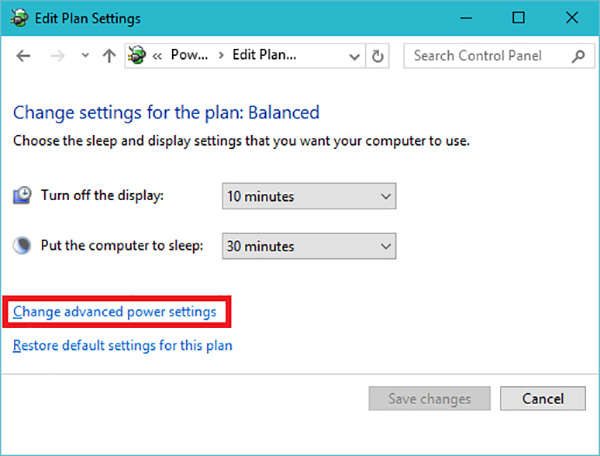Open the "Turn off the display" dropdown
Viewport: 600px width, 456px height.
pos(309,196)
